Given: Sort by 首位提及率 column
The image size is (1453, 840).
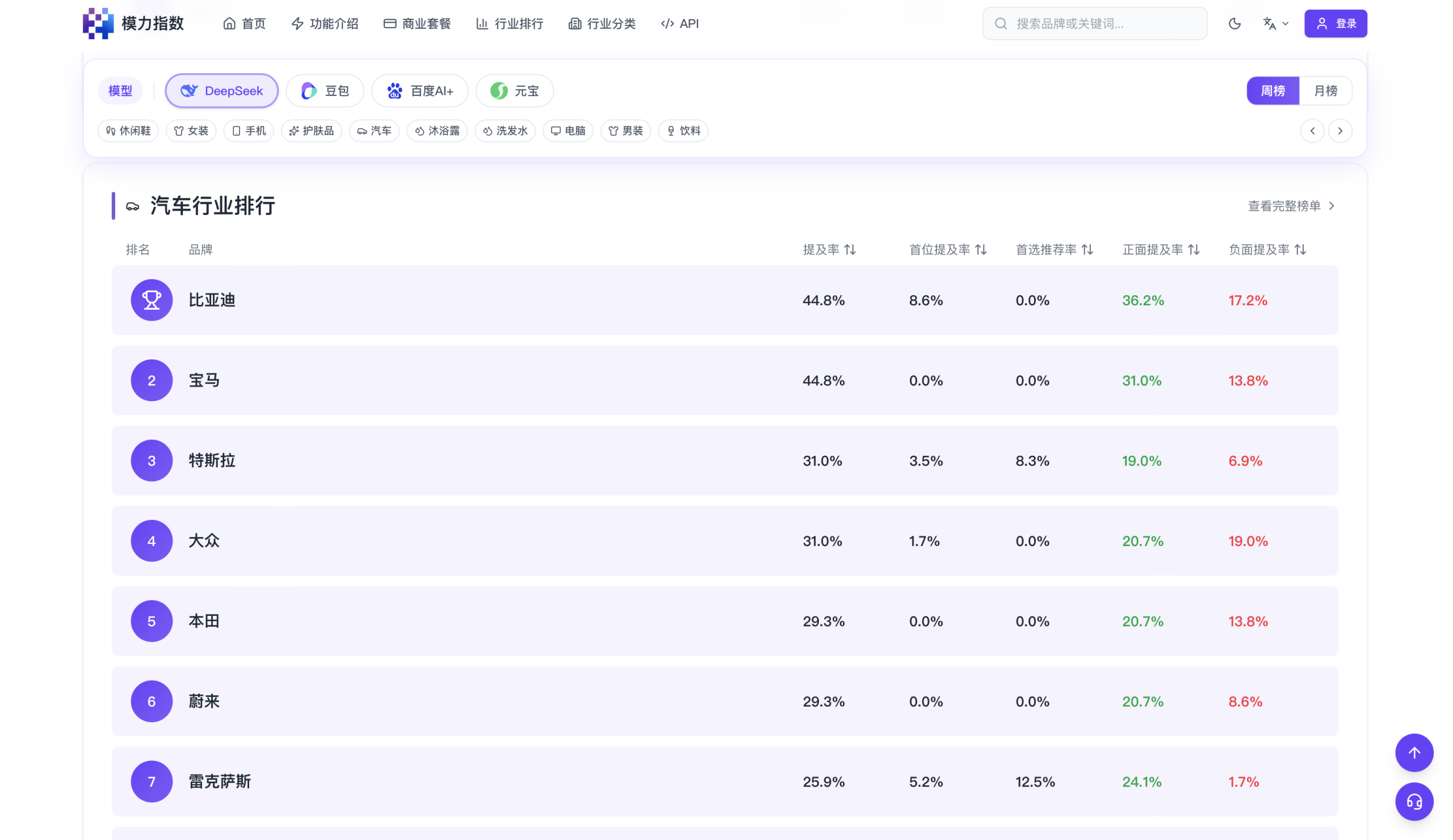Looking at the screenshot, I should pyautogui.click(x=948, y=250).
